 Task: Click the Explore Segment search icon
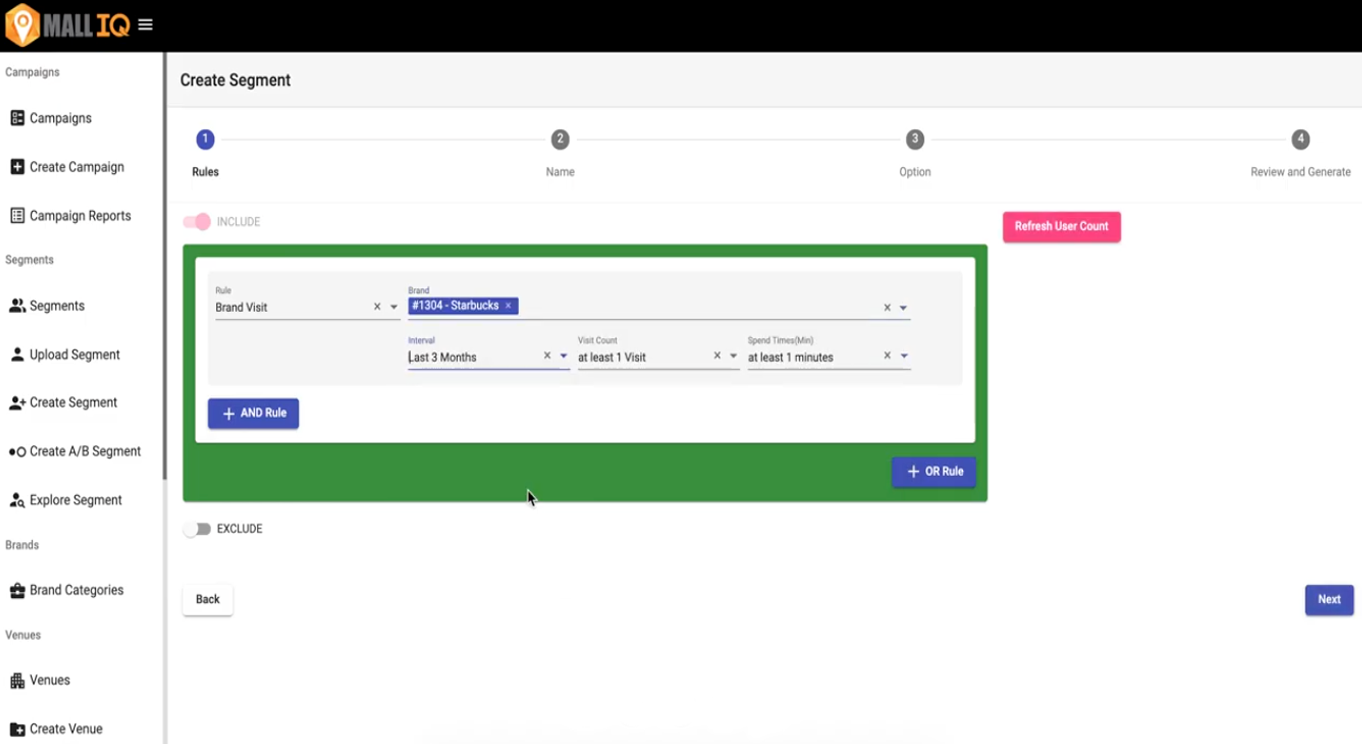[17, 500]
